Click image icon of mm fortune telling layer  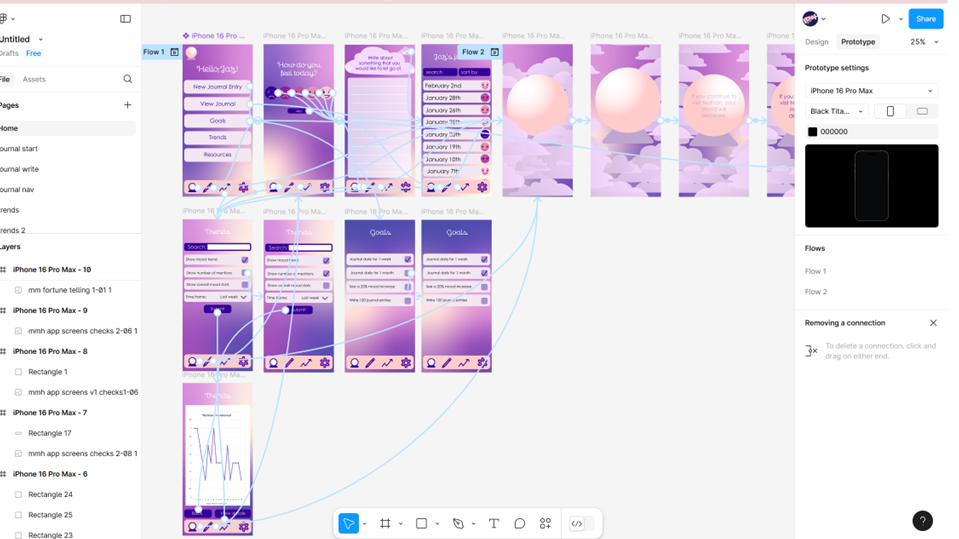pos(18,290)
